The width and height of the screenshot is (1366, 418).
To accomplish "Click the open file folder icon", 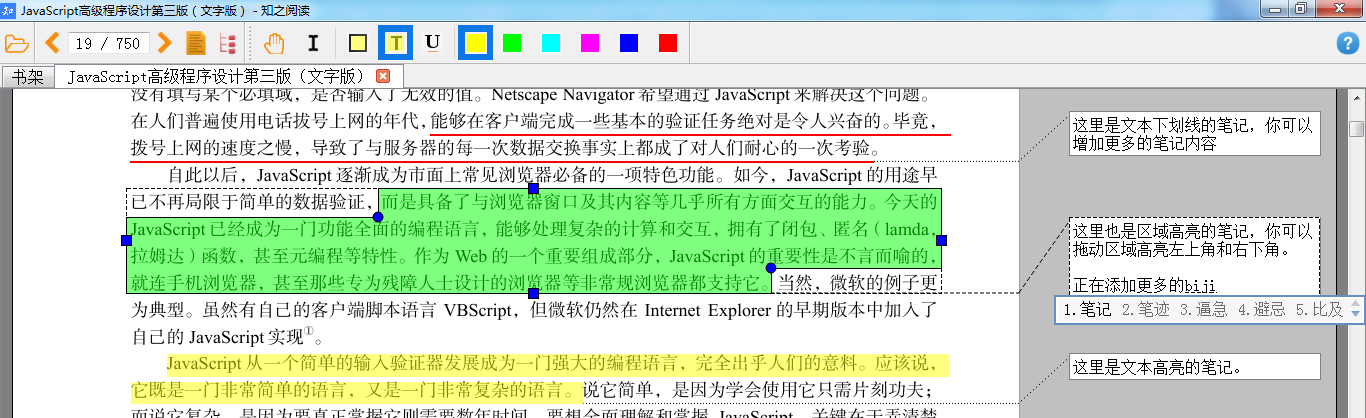I will click(16, 43).
